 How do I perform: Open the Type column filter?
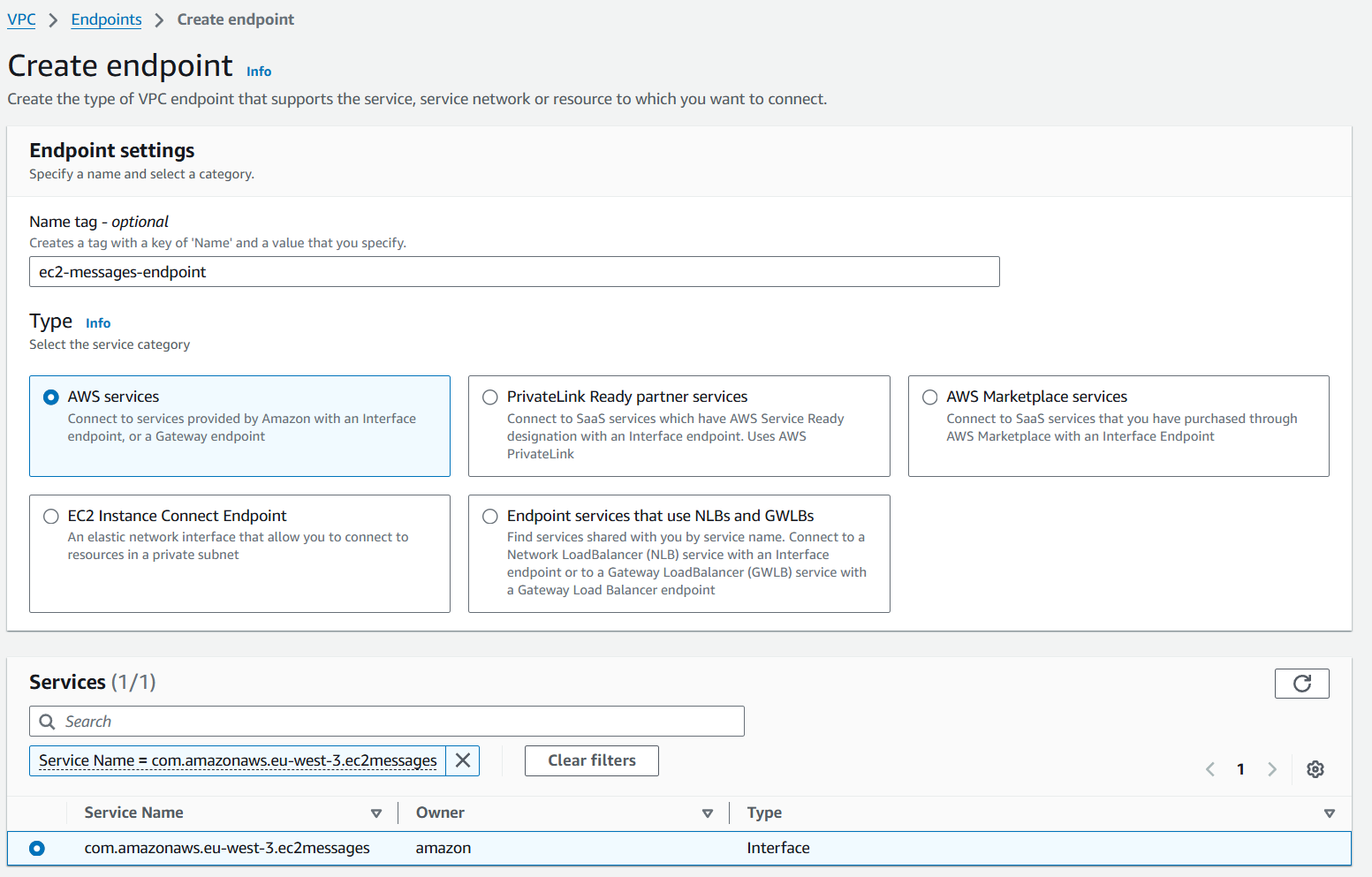(1330, 812)
